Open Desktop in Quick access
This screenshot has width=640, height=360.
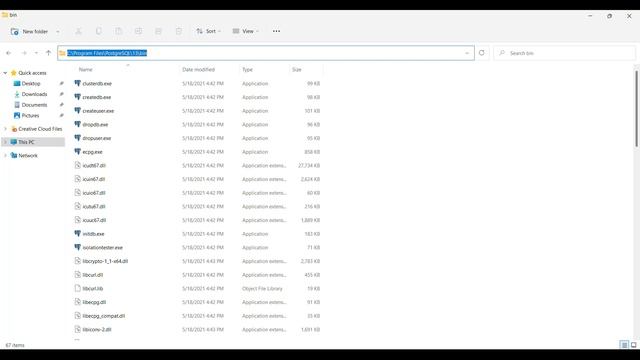click(31, 84)
